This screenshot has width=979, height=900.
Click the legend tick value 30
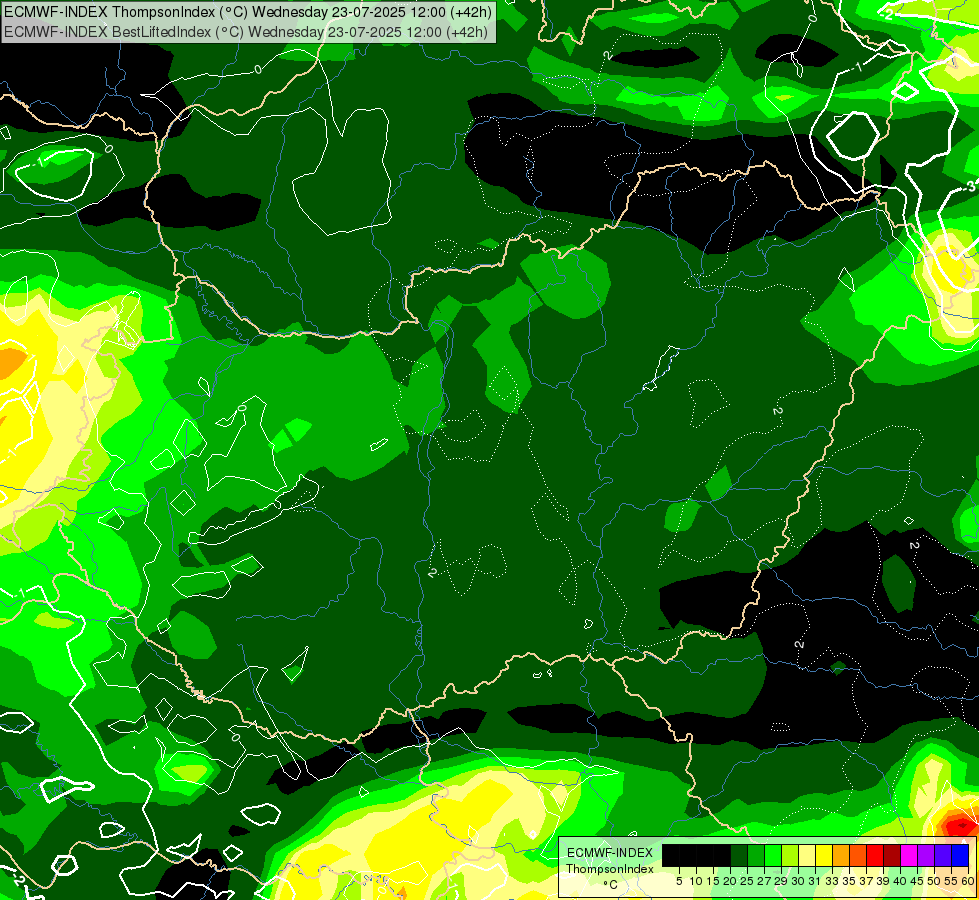(798, 881)
